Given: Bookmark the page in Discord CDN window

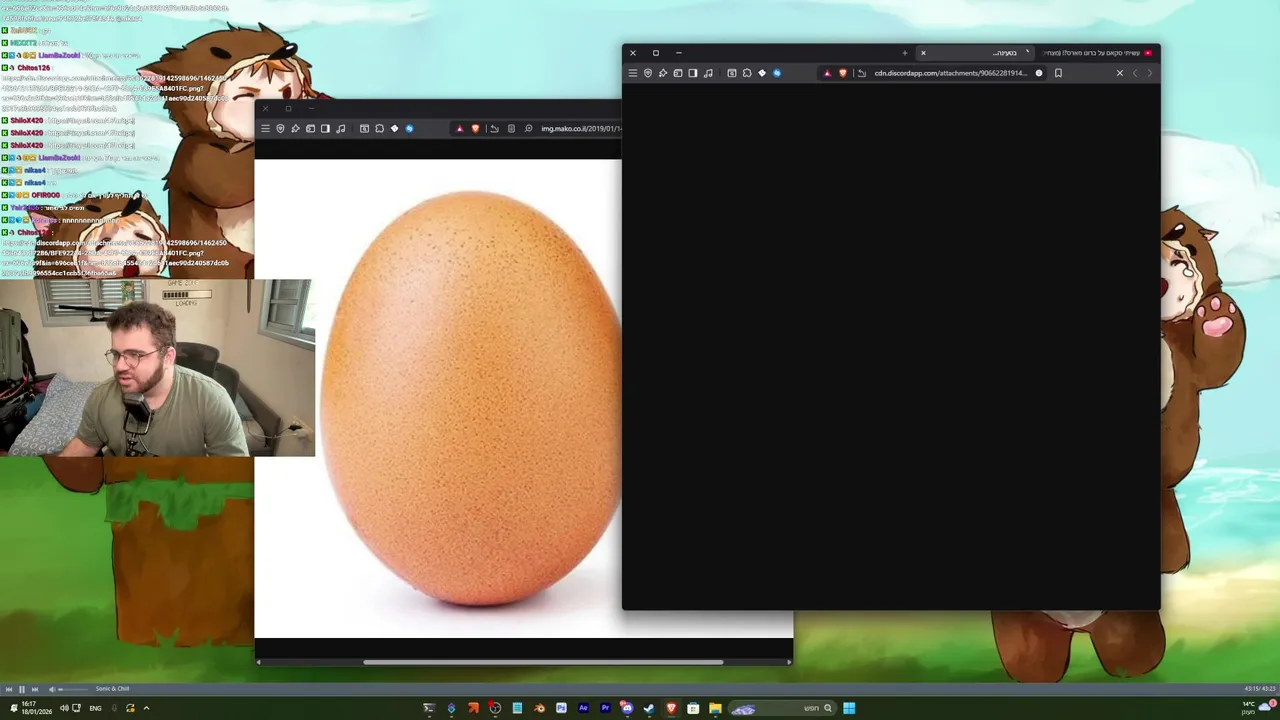Looking at the screenshot, I should coord(1058,73).
